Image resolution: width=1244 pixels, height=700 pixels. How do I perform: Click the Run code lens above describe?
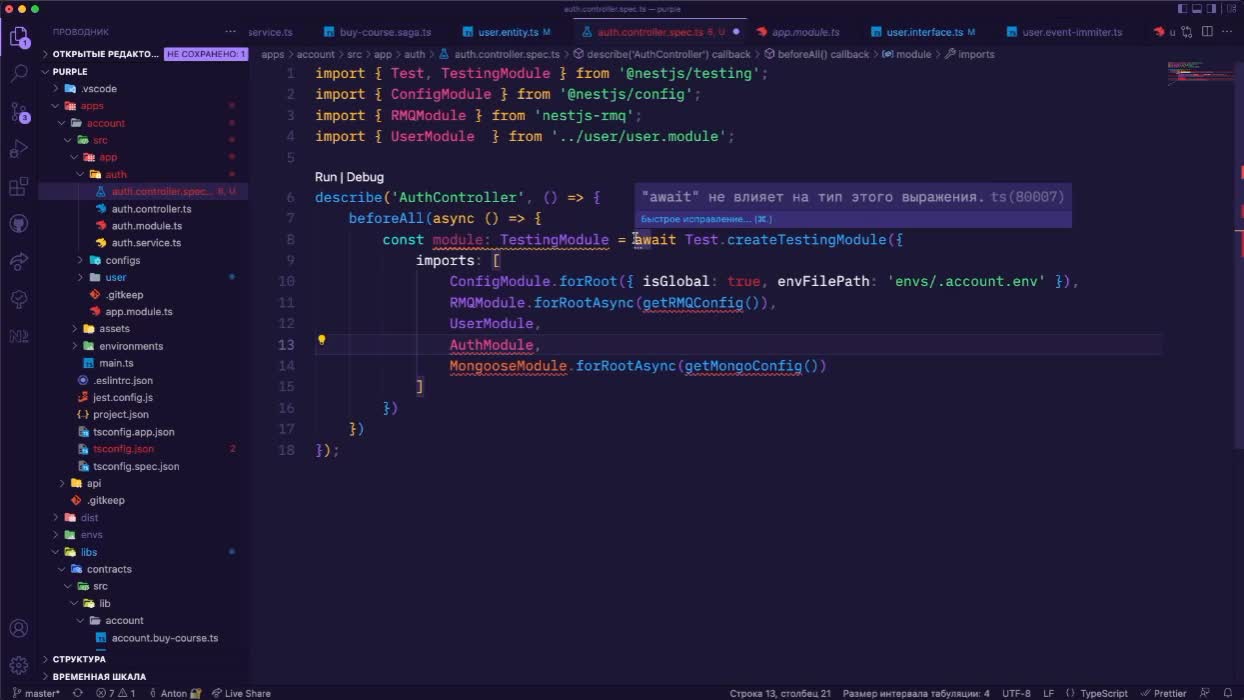point(326,177)
